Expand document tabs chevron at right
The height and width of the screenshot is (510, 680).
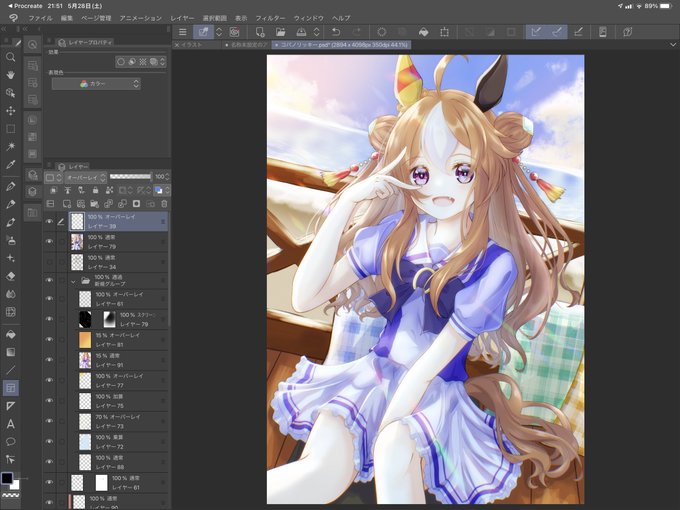coord(673,45)
